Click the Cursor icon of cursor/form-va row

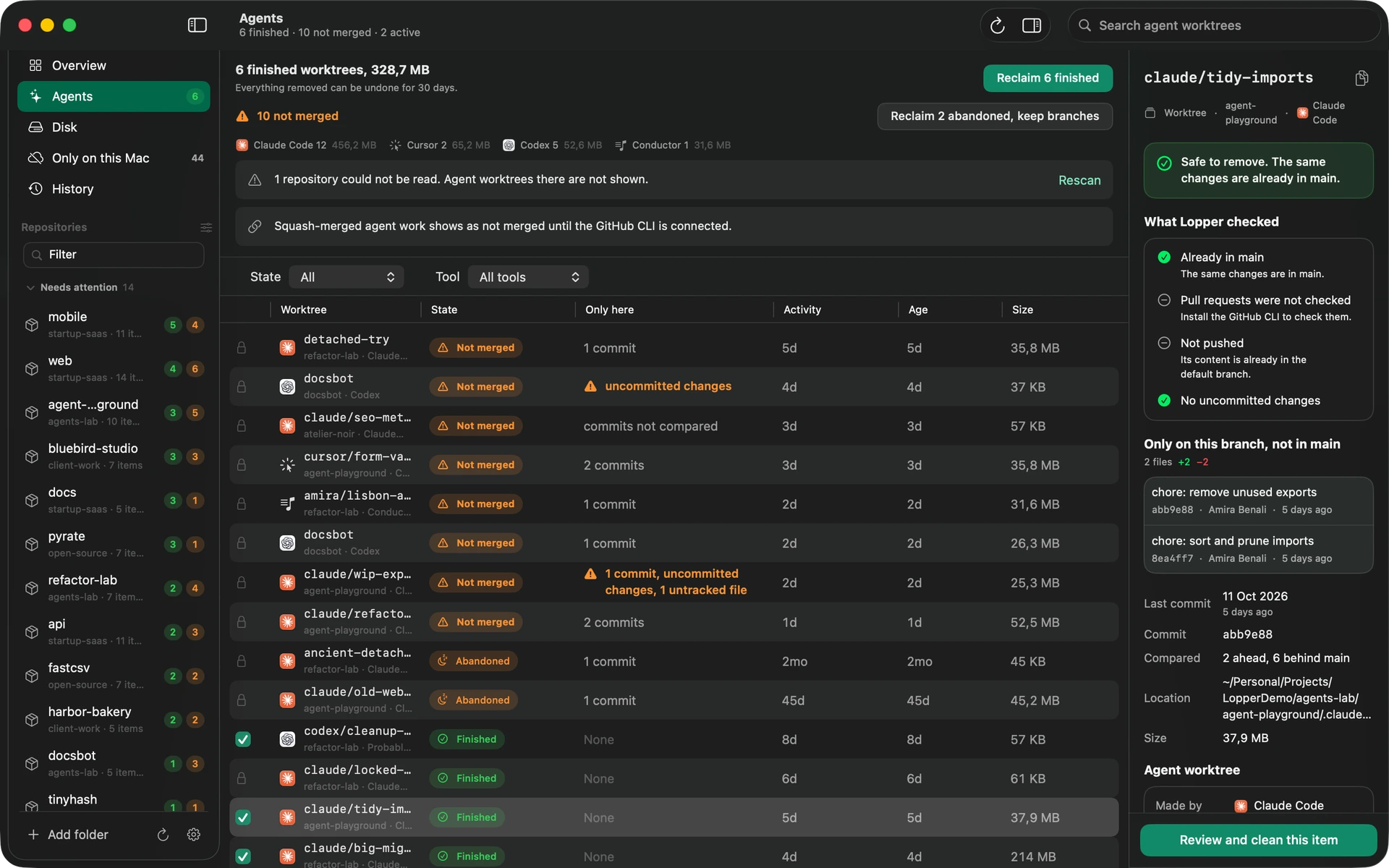tap(287, 465)
